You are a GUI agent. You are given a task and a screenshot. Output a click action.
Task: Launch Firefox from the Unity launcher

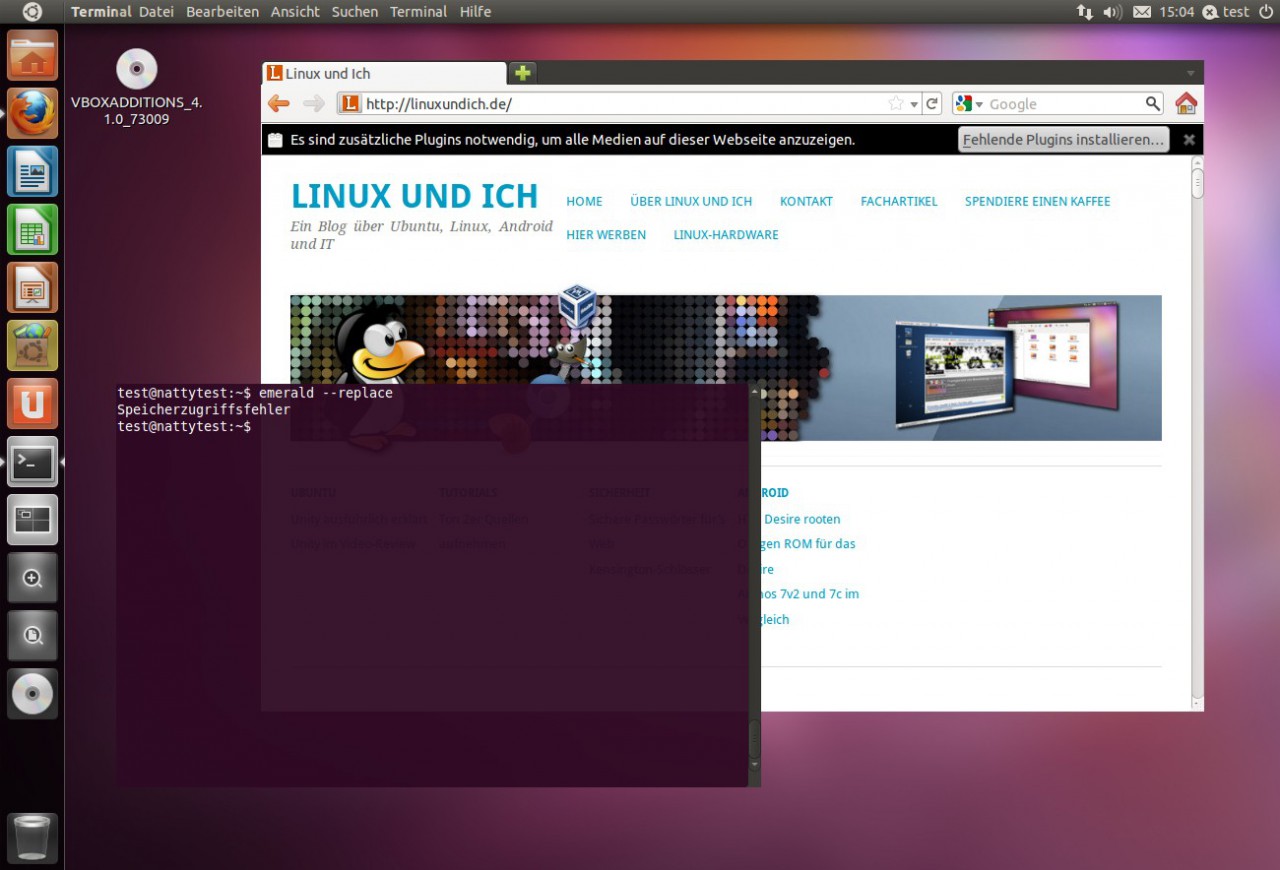[33, 113]
